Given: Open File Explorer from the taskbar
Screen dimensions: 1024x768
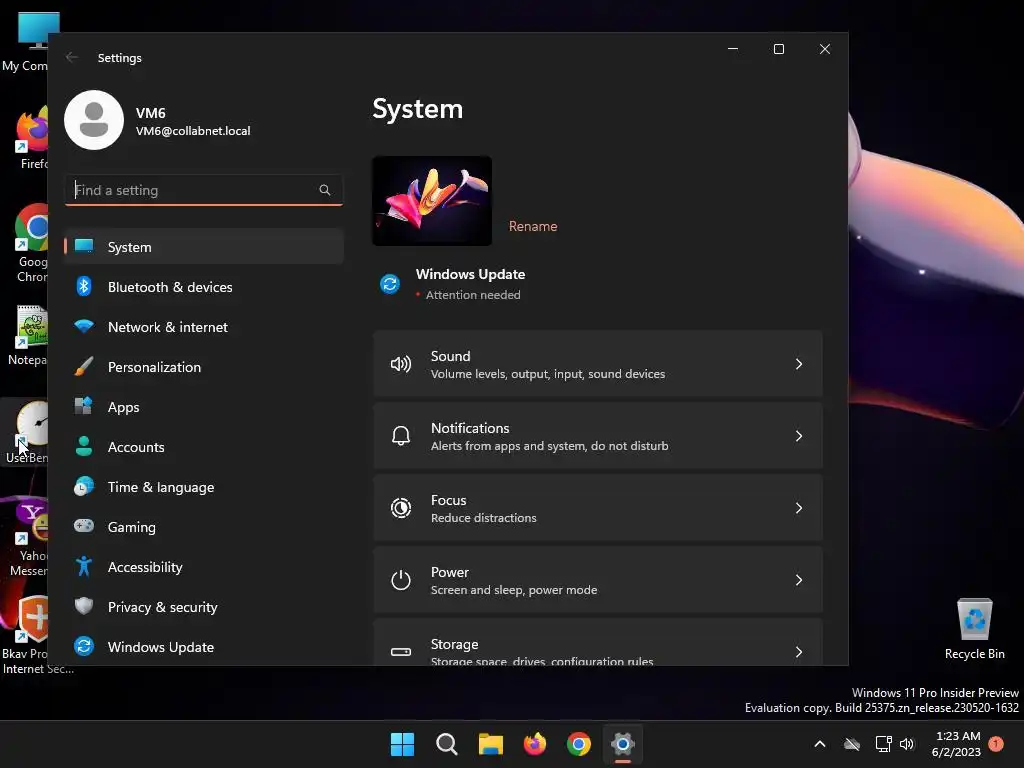Looking at the screenshot, I should tap(490, 744).
